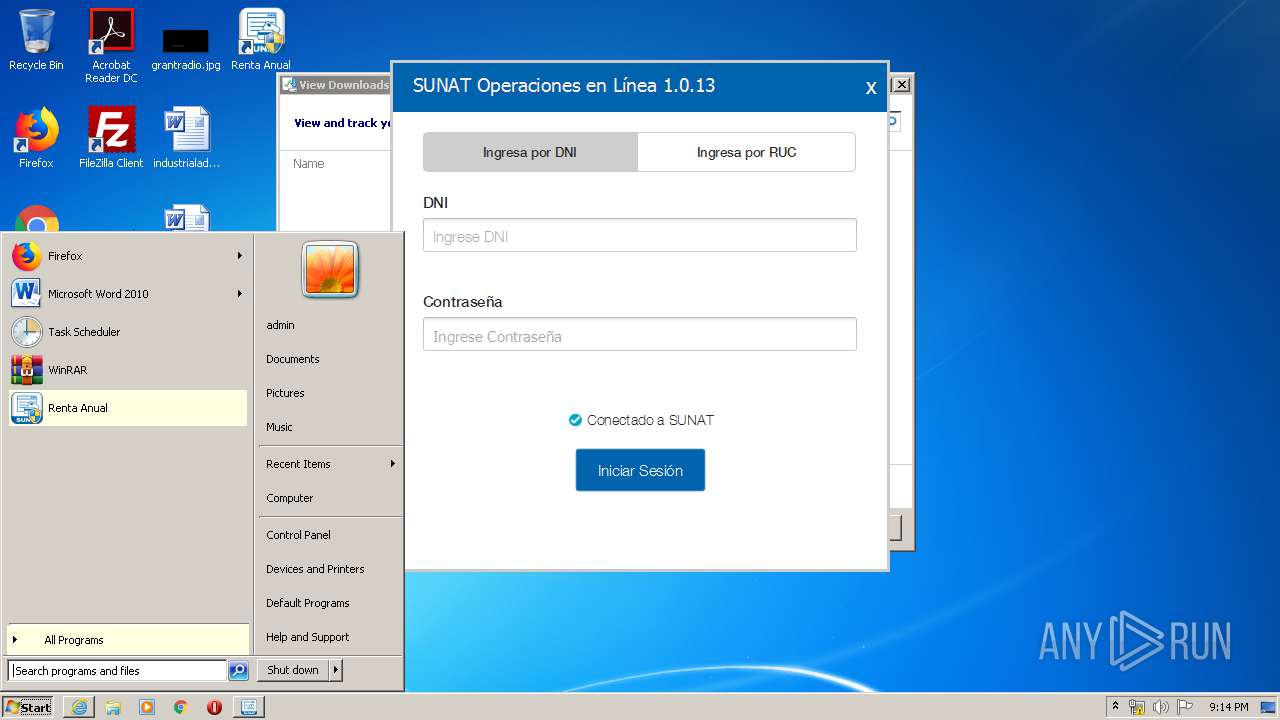
Task: Click the Windows Start button
Action: [x=29, y=707]
